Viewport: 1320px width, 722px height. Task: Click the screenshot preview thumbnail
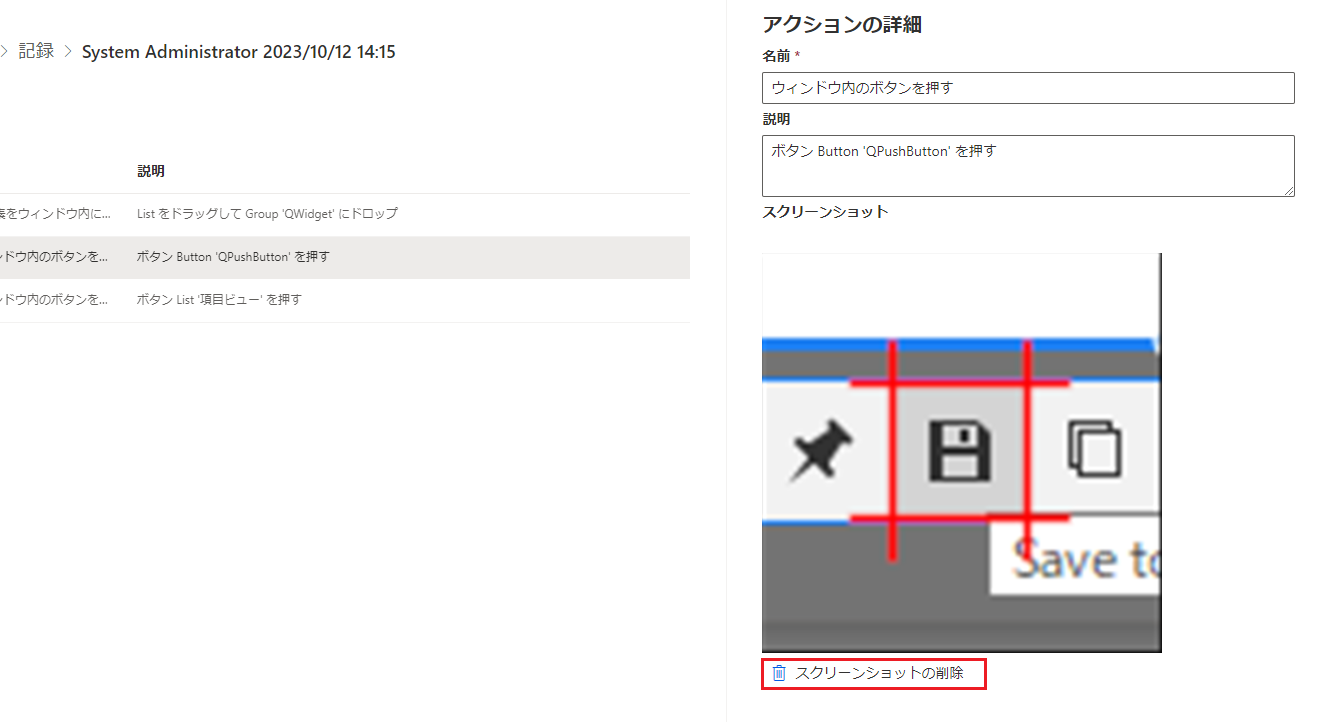(x=961, y=453)
